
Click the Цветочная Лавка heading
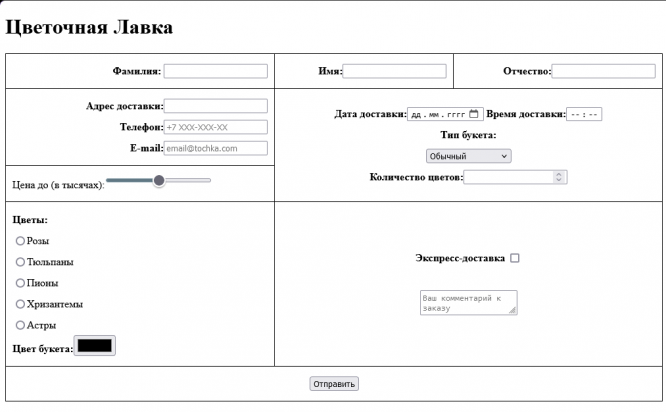tap(89, 28)
